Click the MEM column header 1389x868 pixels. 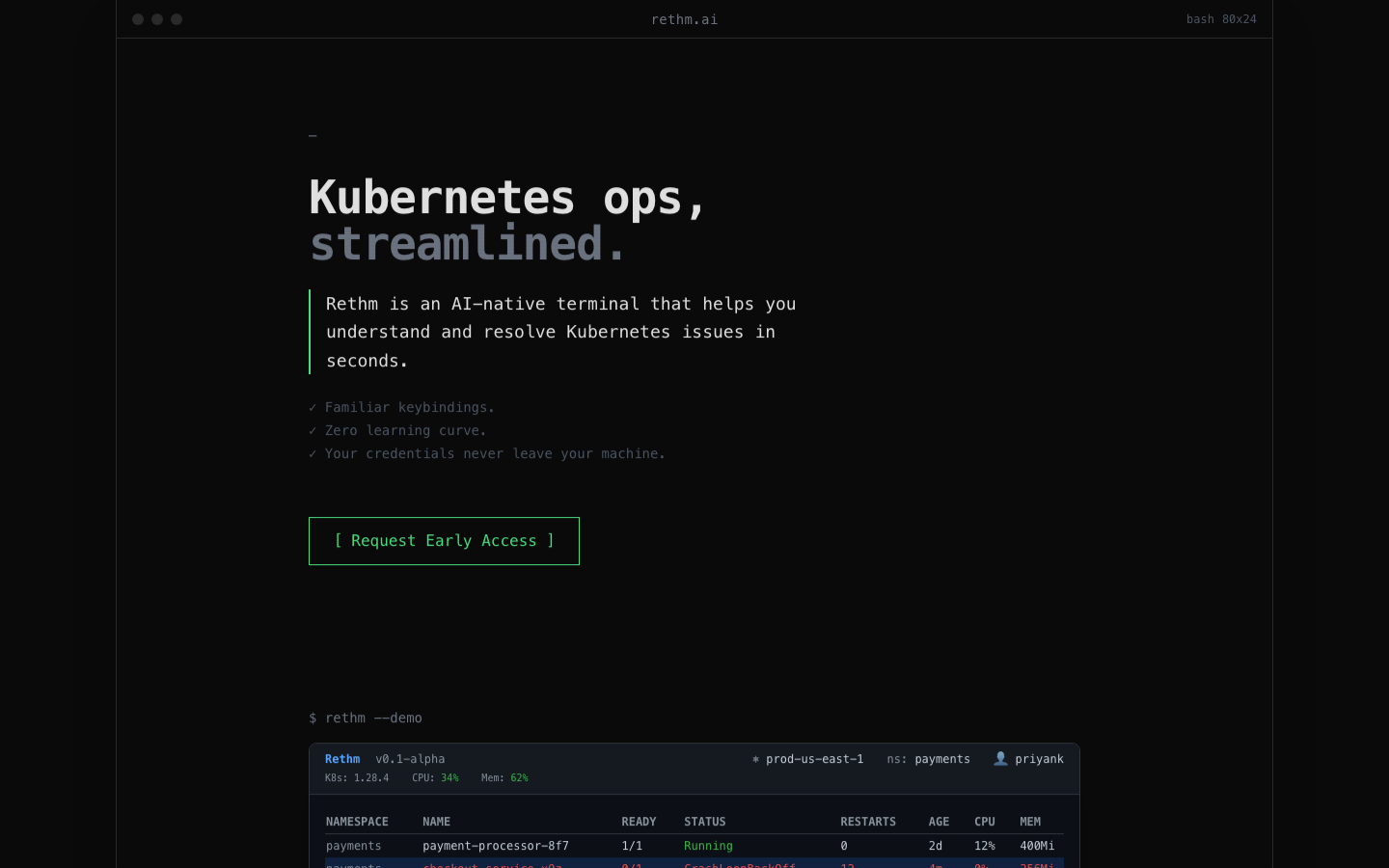point(1030,822)
